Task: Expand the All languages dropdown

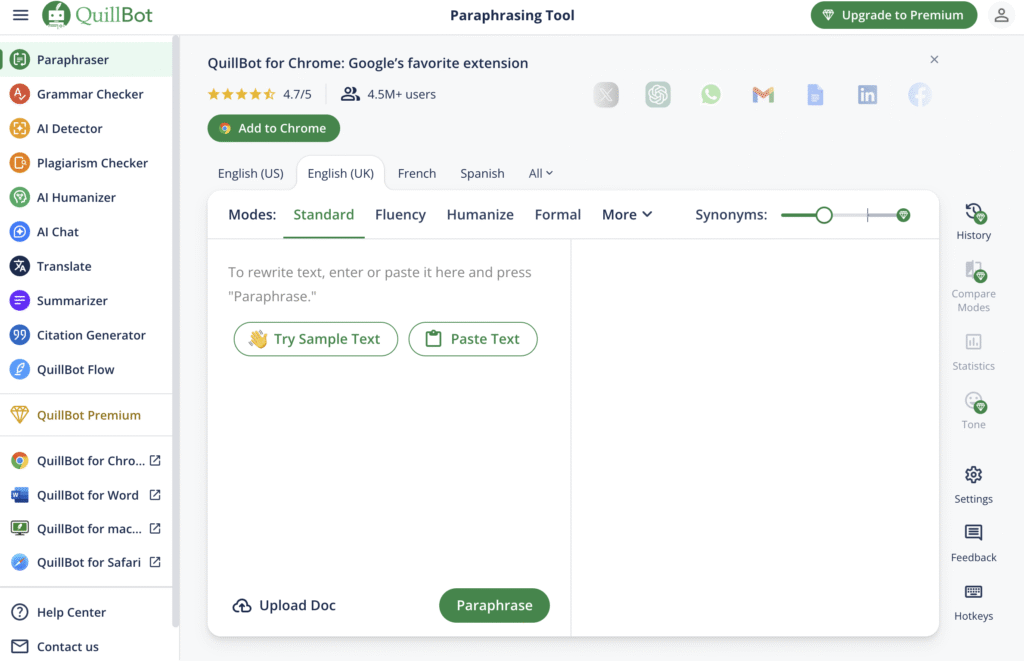Action: [x=540, y=173]
